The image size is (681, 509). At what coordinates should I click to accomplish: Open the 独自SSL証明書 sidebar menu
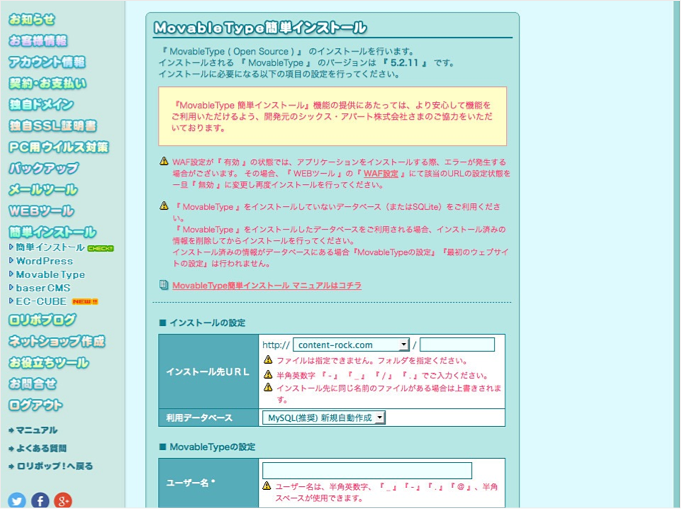pos(53,126)
